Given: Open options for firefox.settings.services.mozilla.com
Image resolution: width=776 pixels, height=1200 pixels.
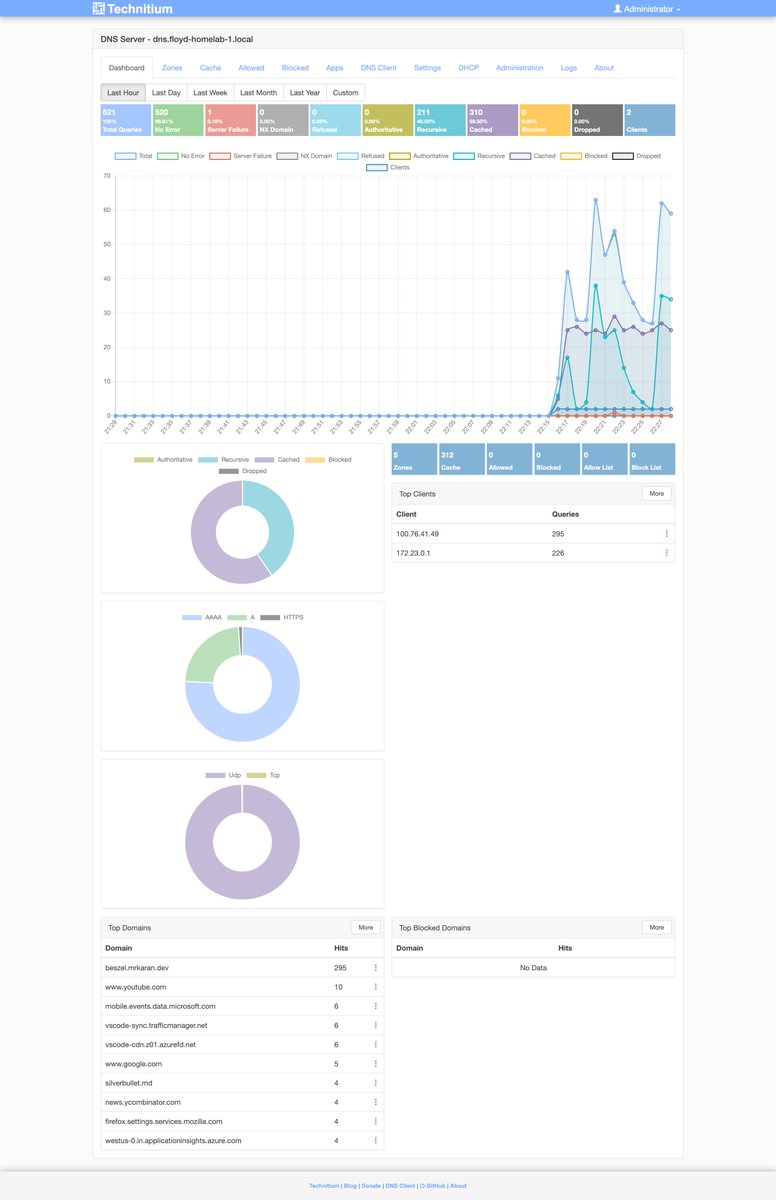Looking at the screenshot, I should [x=375, y=1121].
